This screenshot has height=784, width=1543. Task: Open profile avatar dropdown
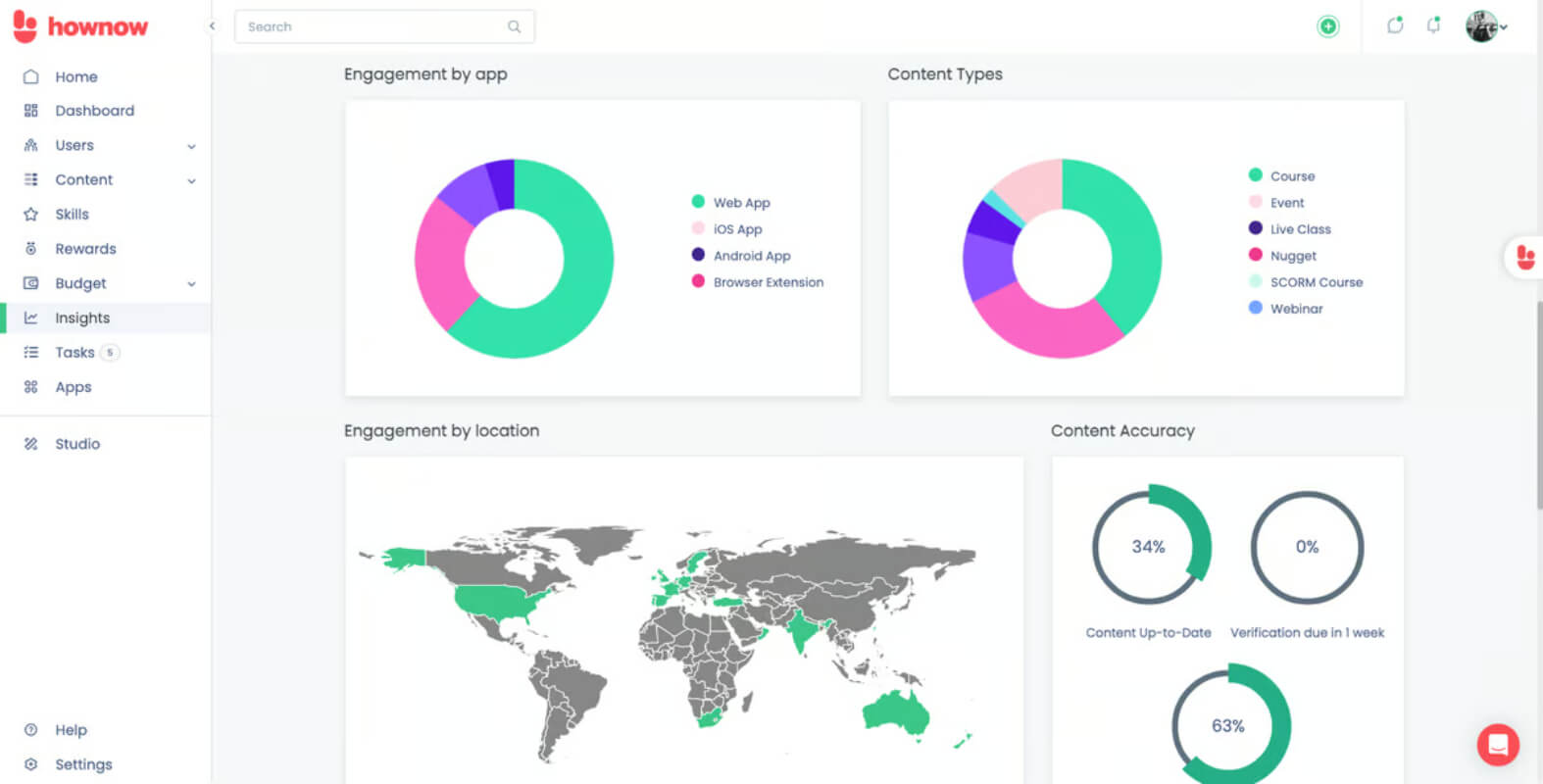tap(1486, 26)
